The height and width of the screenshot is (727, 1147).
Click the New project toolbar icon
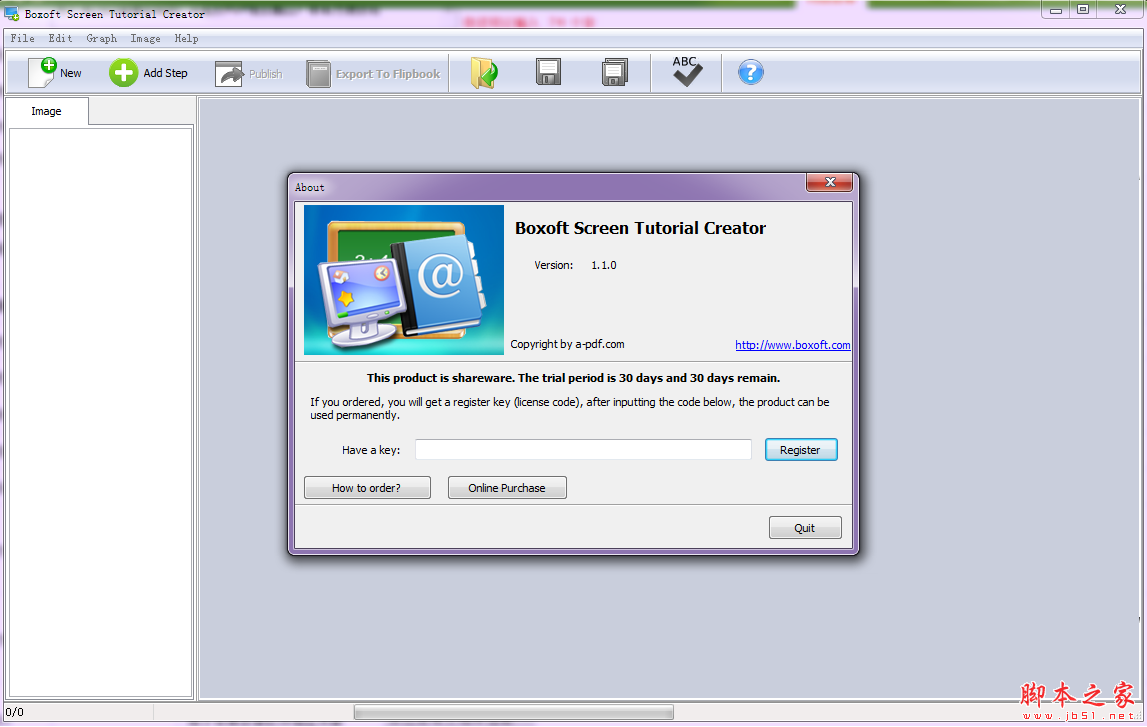42,72
